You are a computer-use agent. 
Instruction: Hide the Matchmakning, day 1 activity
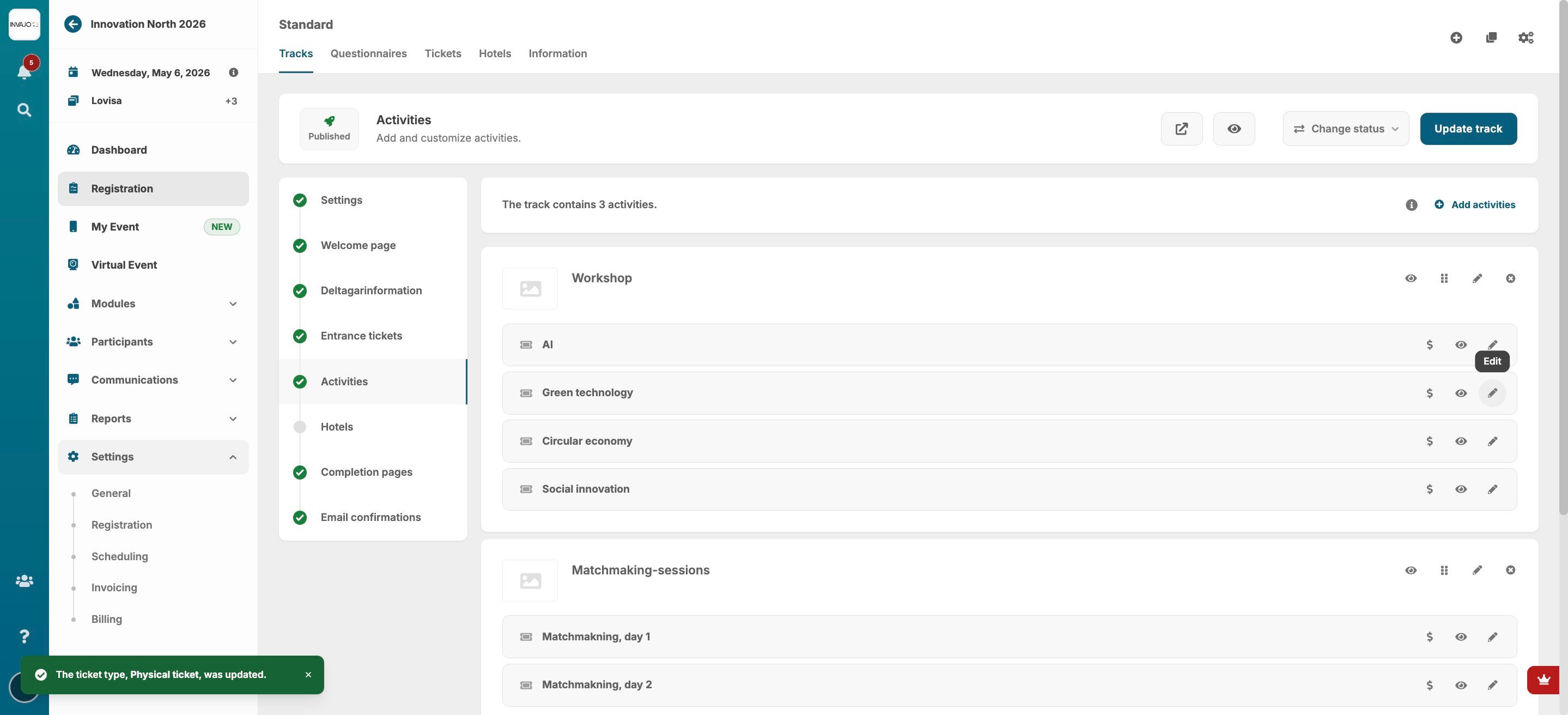click(x=1460, y=637)
